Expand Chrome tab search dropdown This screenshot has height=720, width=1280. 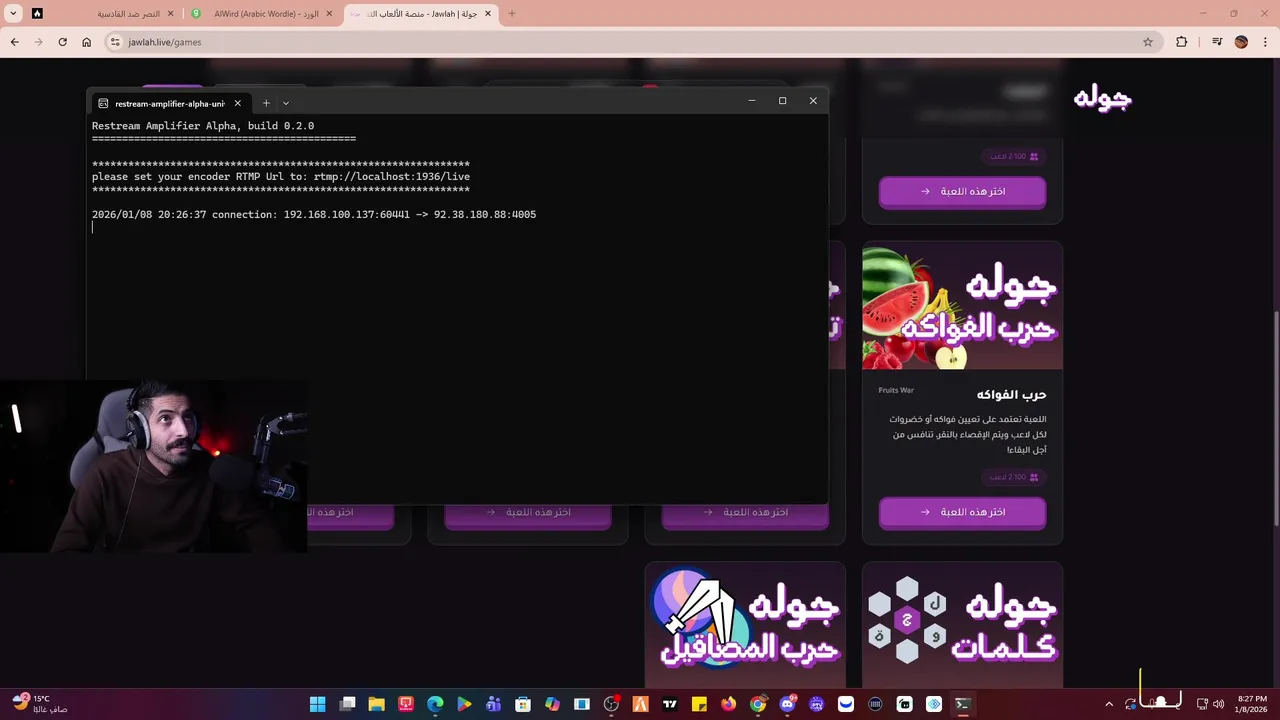pyautogui.click(x=13, y=14)
